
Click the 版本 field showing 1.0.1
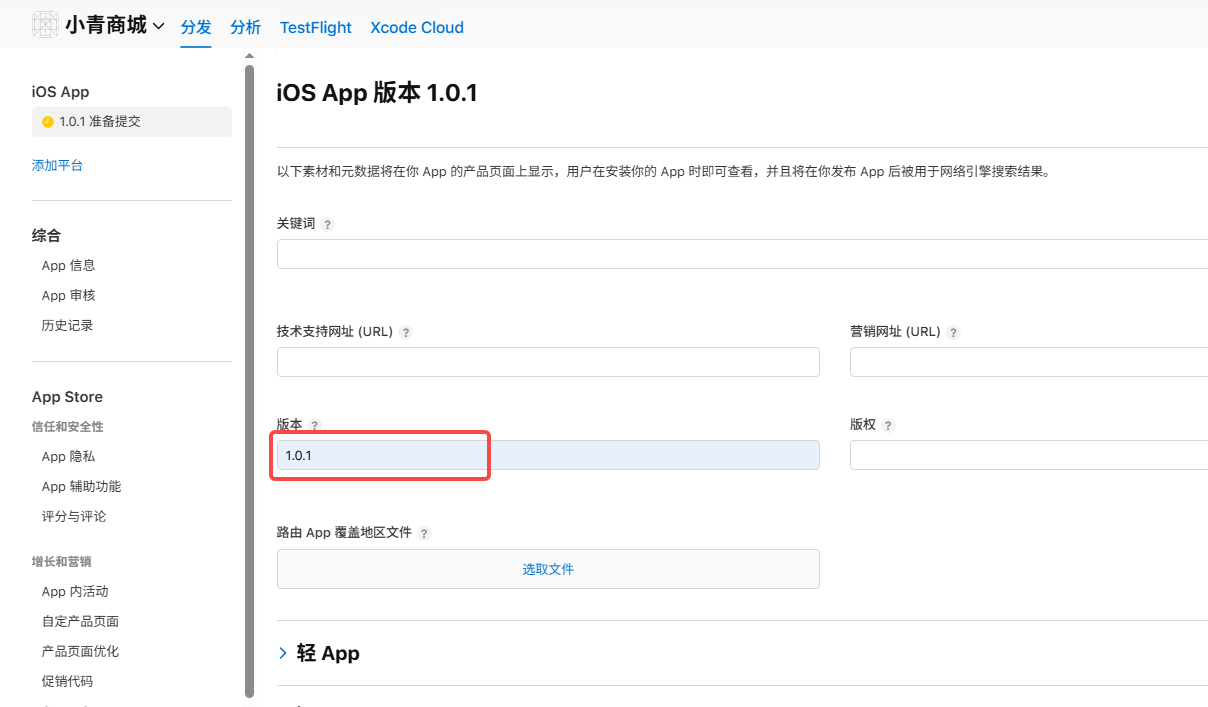[548, 455]
